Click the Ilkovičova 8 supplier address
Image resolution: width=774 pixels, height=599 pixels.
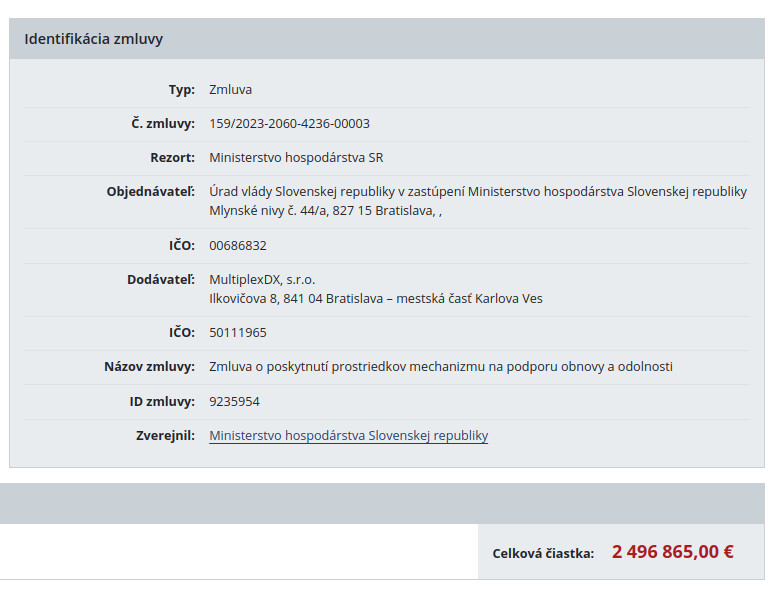[375, 299]
